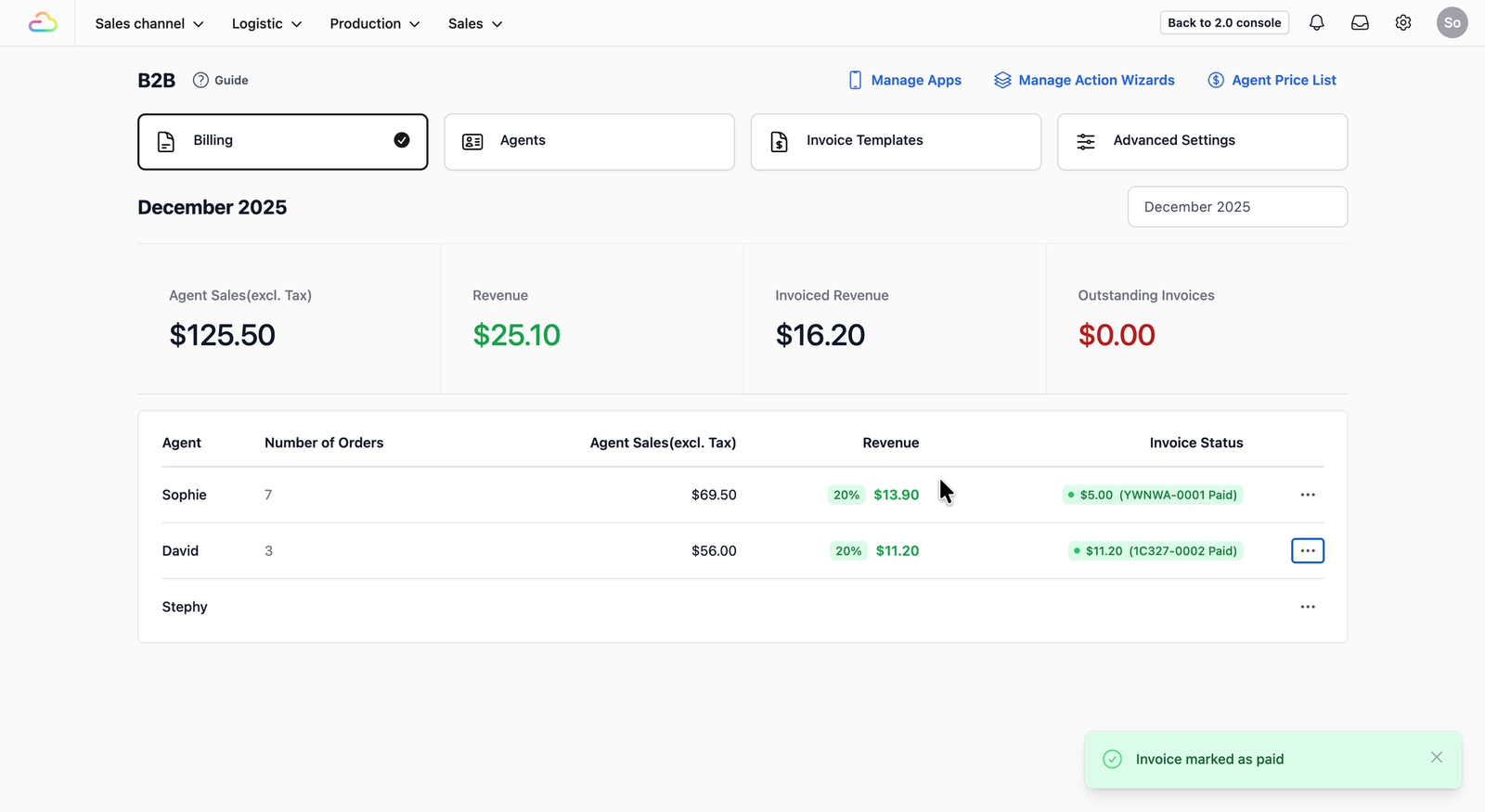Open the Advanced Settings tab
The width and height of the screenshot is (1485, 812).
click(1202, 142)
